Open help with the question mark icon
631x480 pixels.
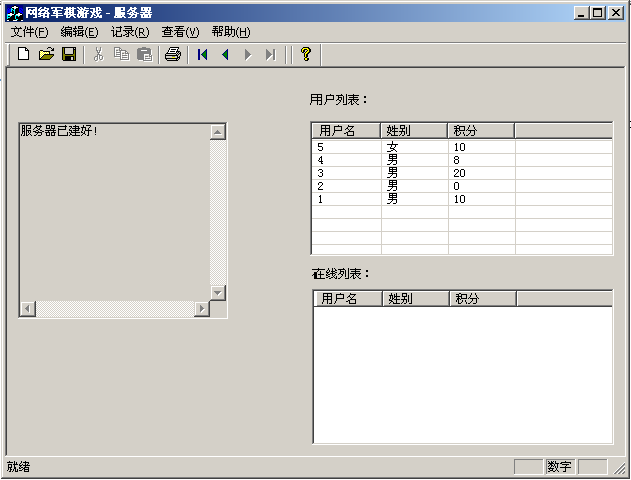coord(306,54)
